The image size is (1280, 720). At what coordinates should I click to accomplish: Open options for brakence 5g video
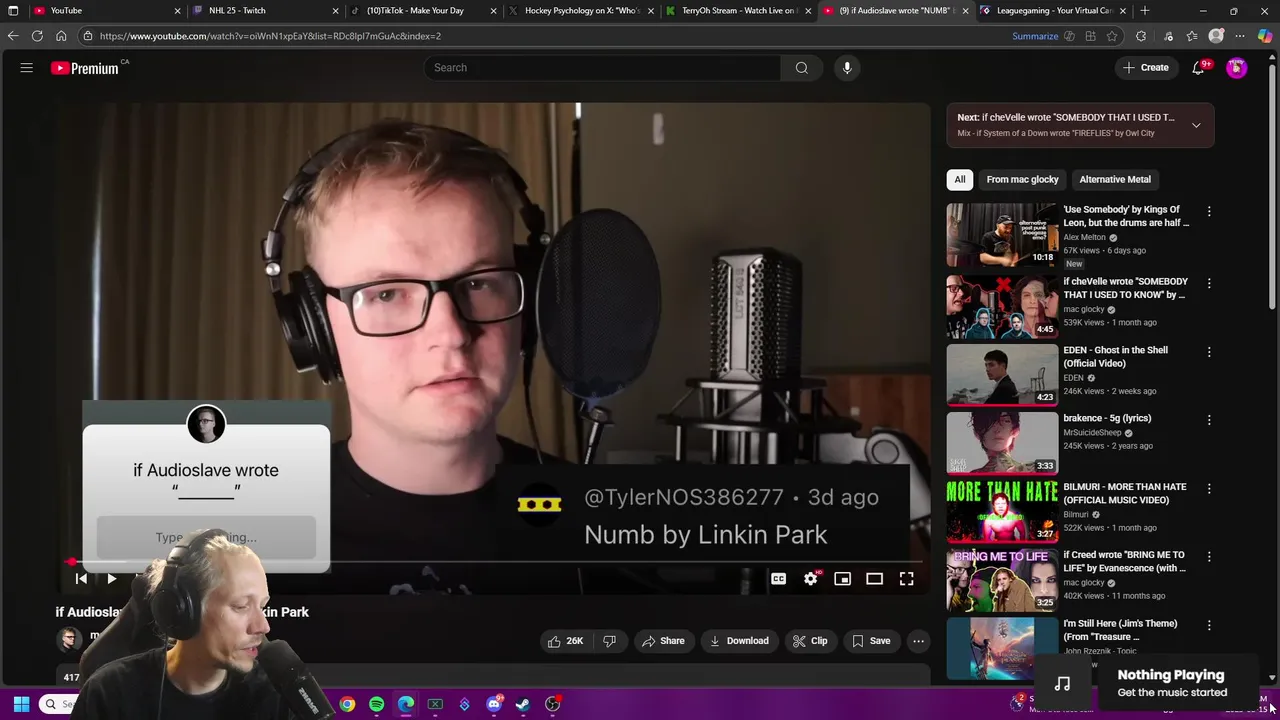click(1209, 420)
